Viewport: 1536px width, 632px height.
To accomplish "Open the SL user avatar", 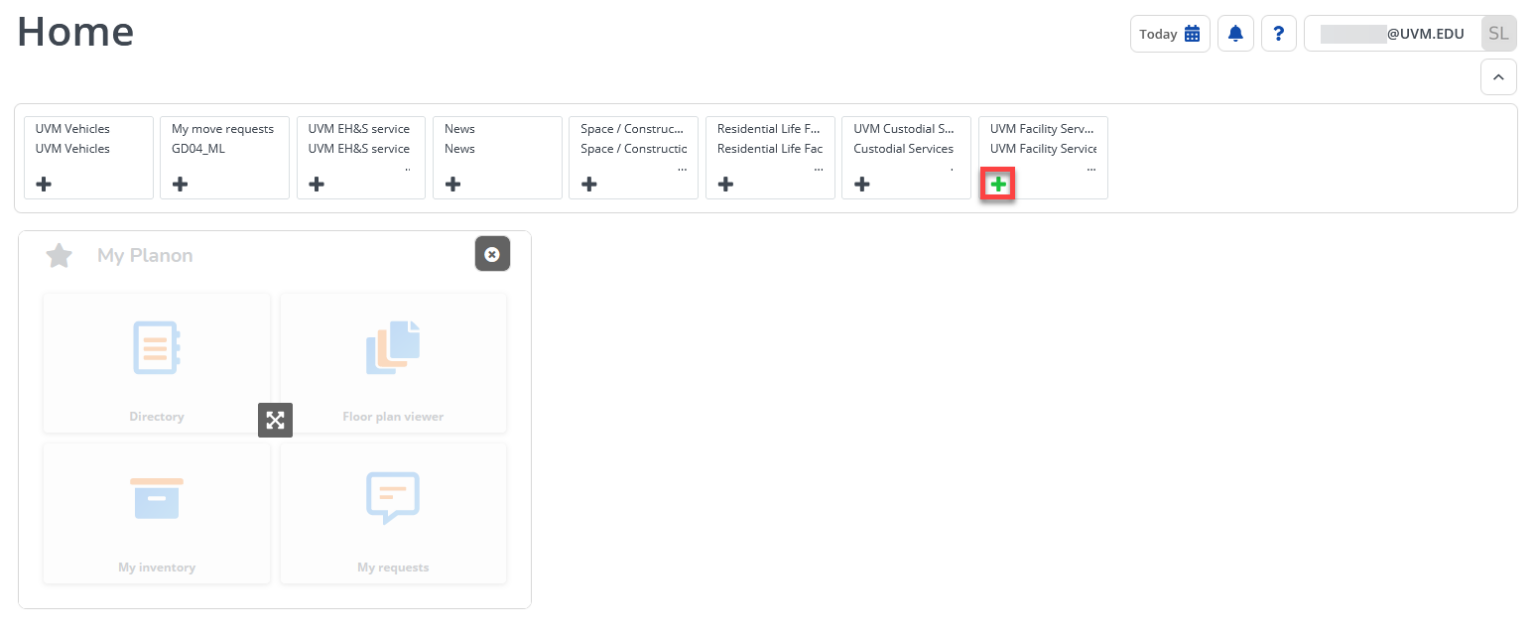I will coord(1498,33).
